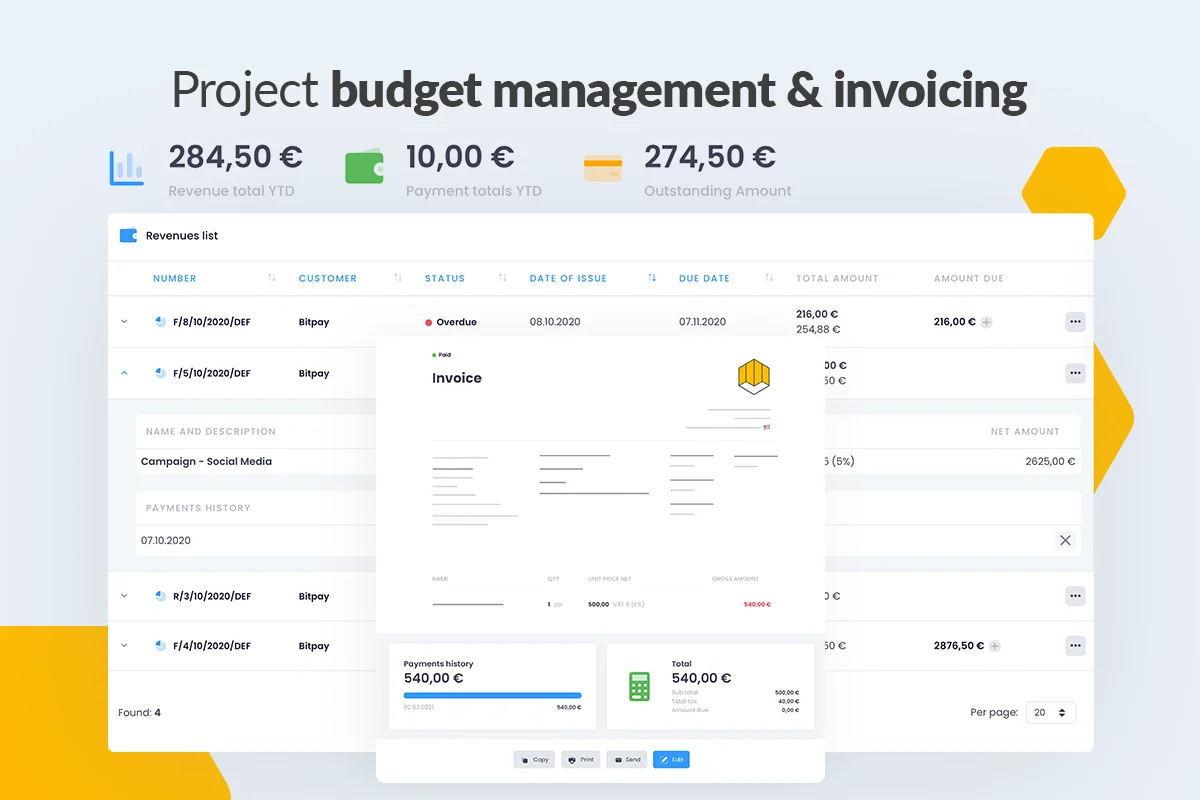Open three-dot menu for F/5/10/2020/DEF row
The width and height of the screenshot is (1200, 800).
[1075, 373]
